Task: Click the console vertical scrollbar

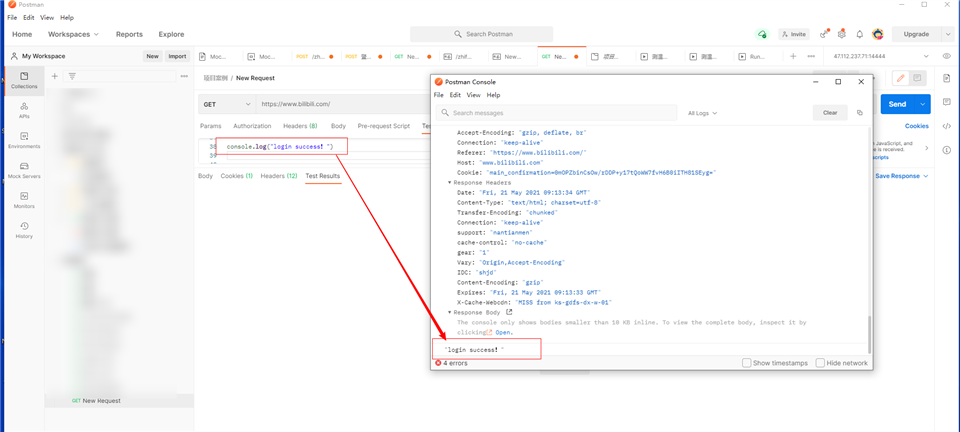Action: [869, 333]
